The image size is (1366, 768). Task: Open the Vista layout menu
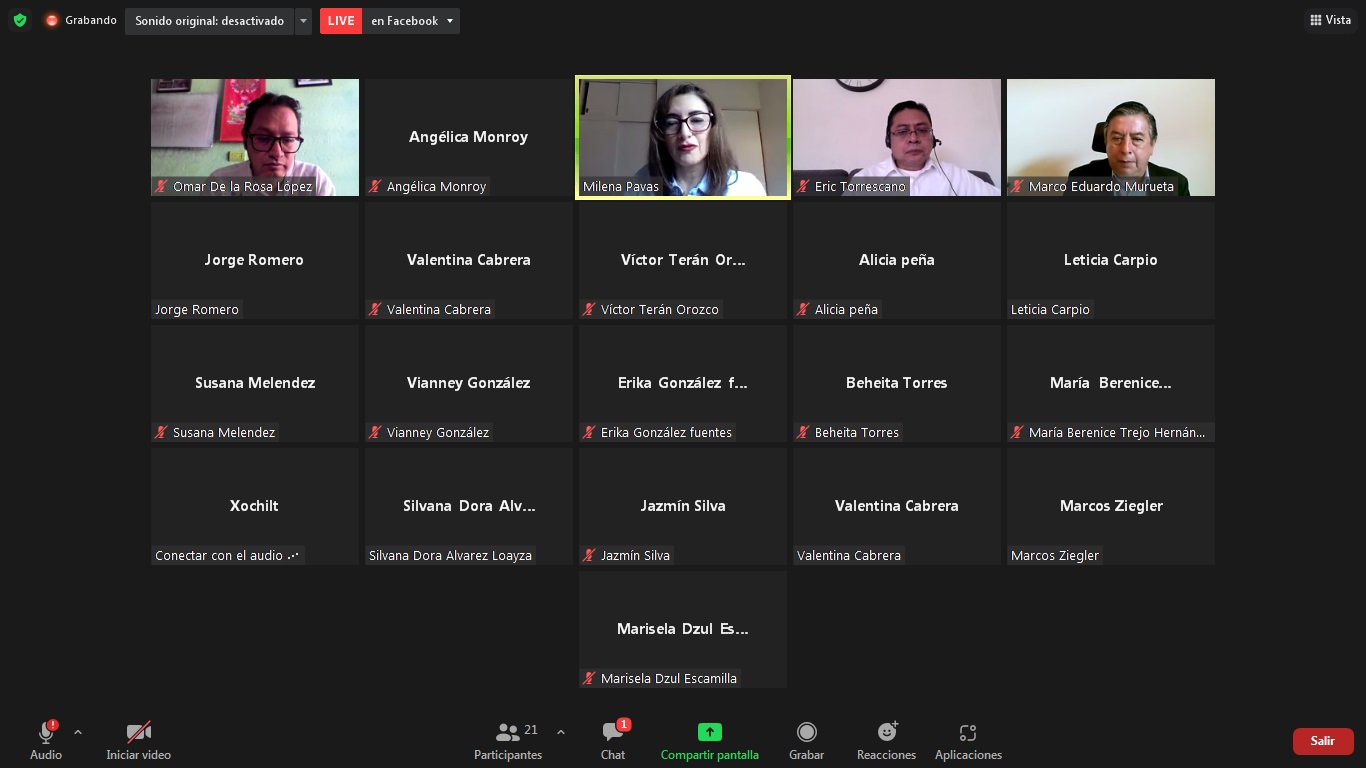coord(1330,20)
